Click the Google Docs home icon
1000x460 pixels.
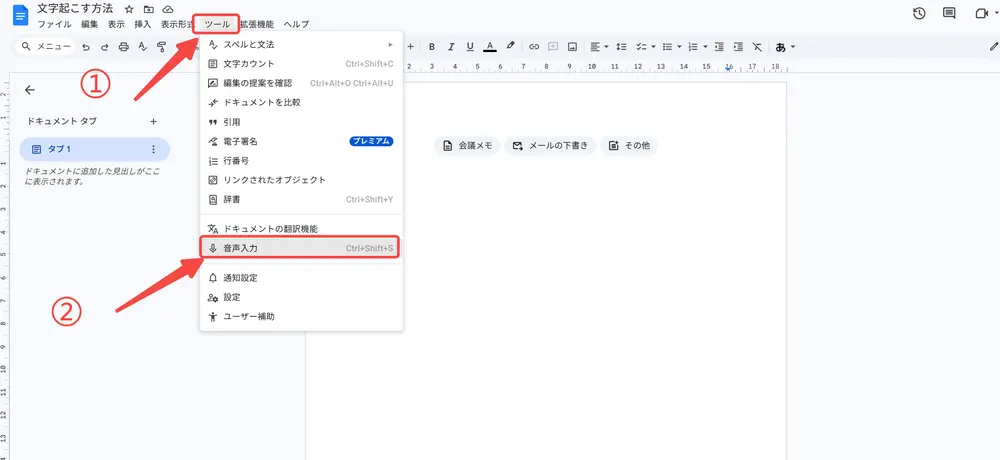click(20, 15)
